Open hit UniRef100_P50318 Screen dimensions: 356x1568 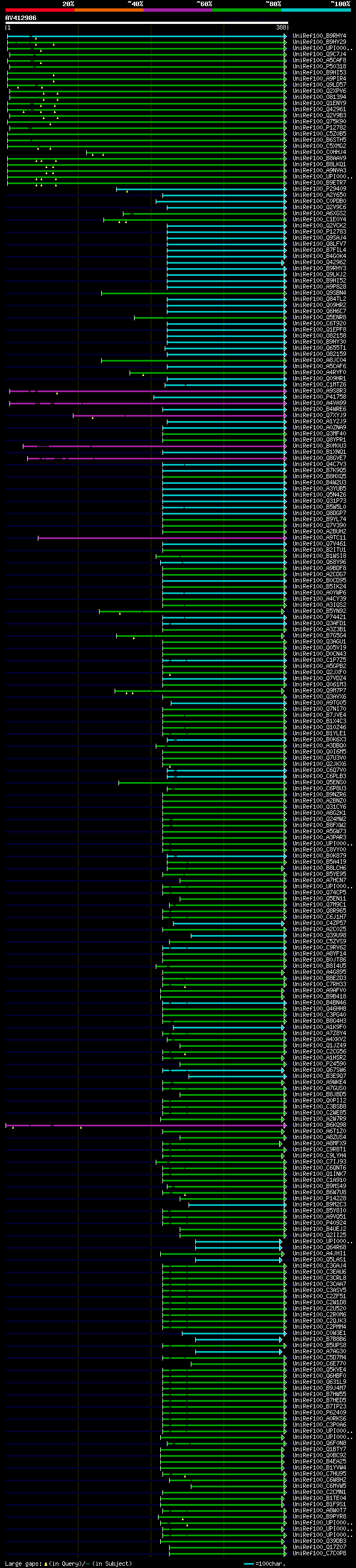319,66
